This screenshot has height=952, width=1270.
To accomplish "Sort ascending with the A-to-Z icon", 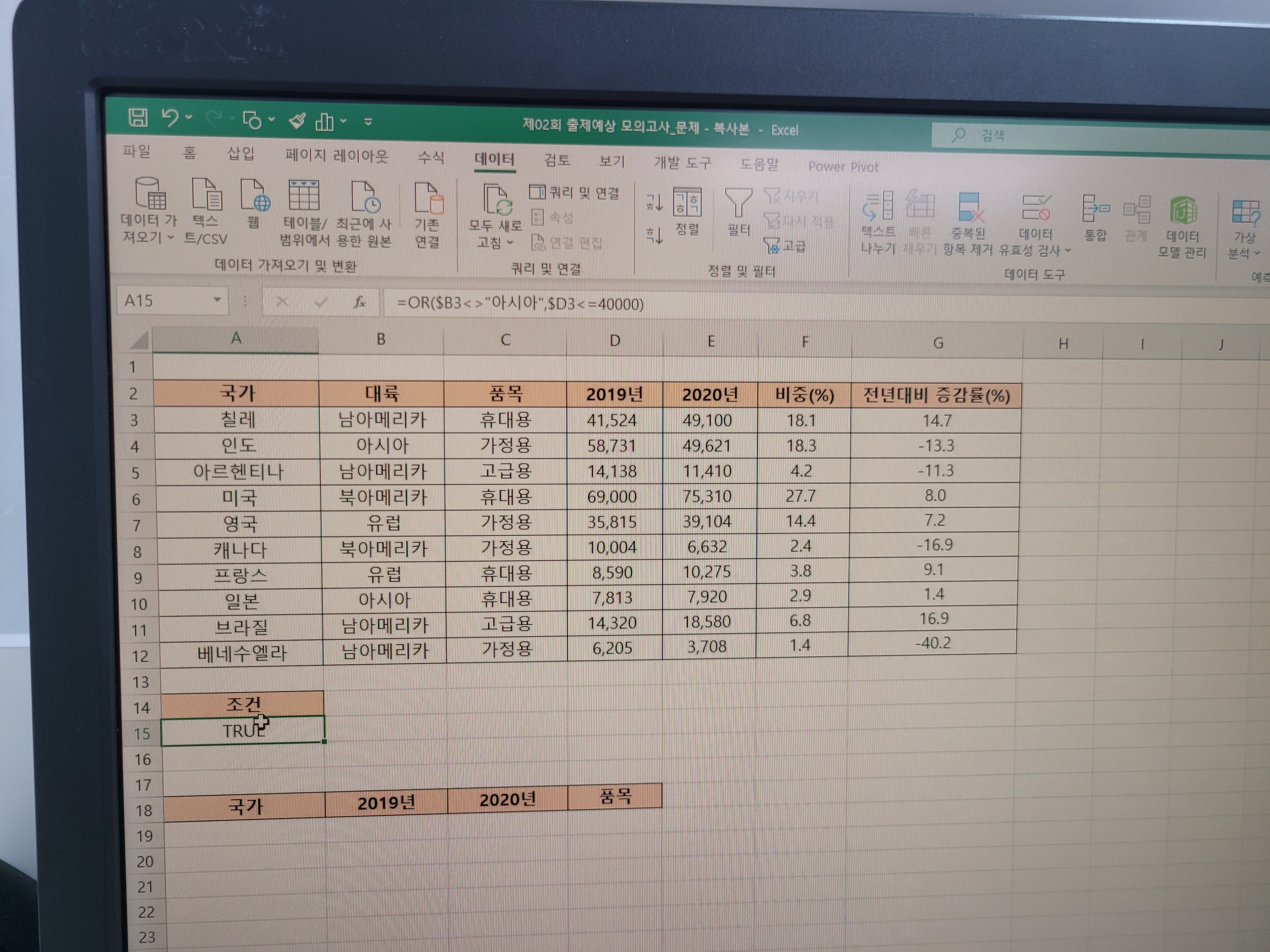I will [655, 202].
